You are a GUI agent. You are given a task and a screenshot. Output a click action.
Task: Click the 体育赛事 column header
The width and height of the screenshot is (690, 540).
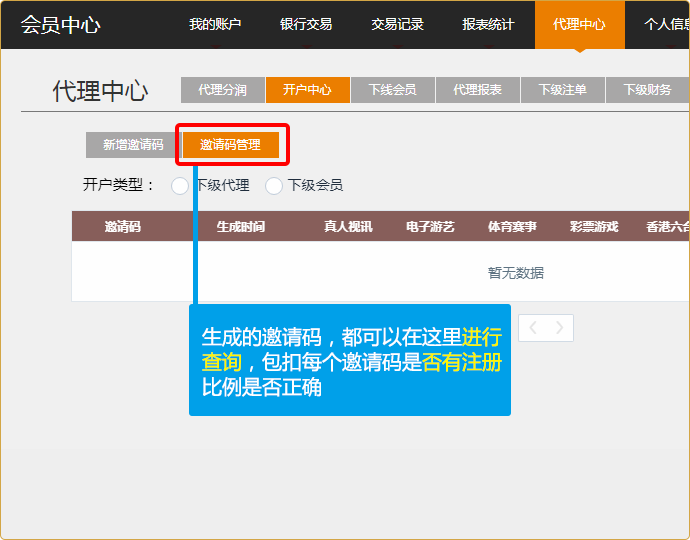pos(512,227)
